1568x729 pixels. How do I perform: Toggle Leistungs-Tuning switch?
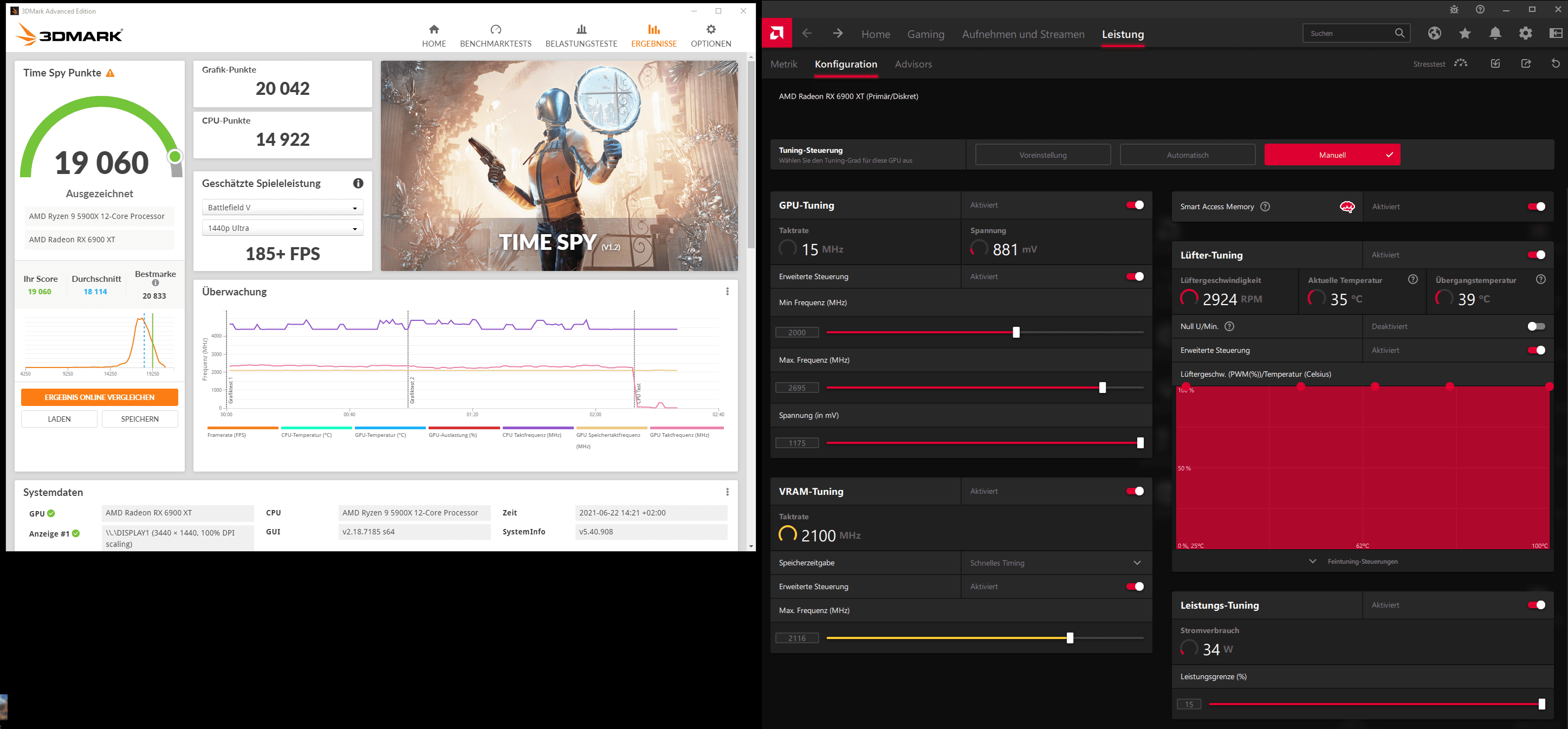(x=1537, y=605)
